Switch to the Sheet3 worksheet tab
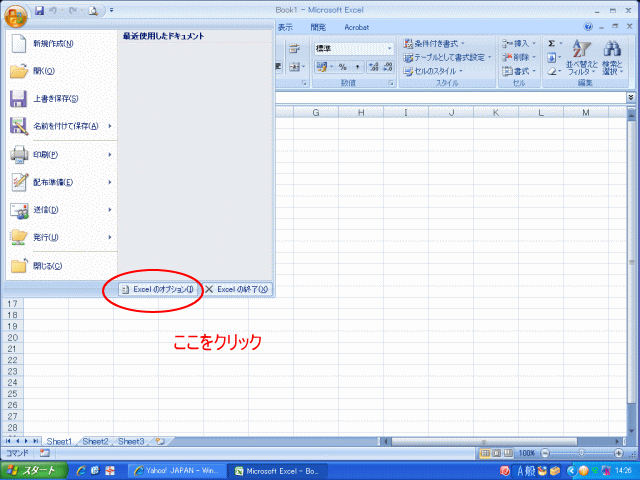 tap(131, 441)
